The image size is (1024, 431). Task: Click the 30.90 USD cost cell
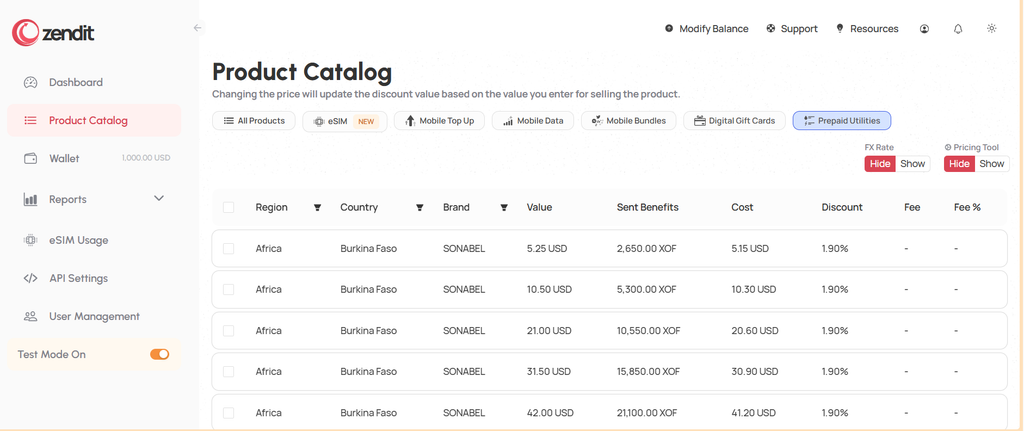point(755,372)
